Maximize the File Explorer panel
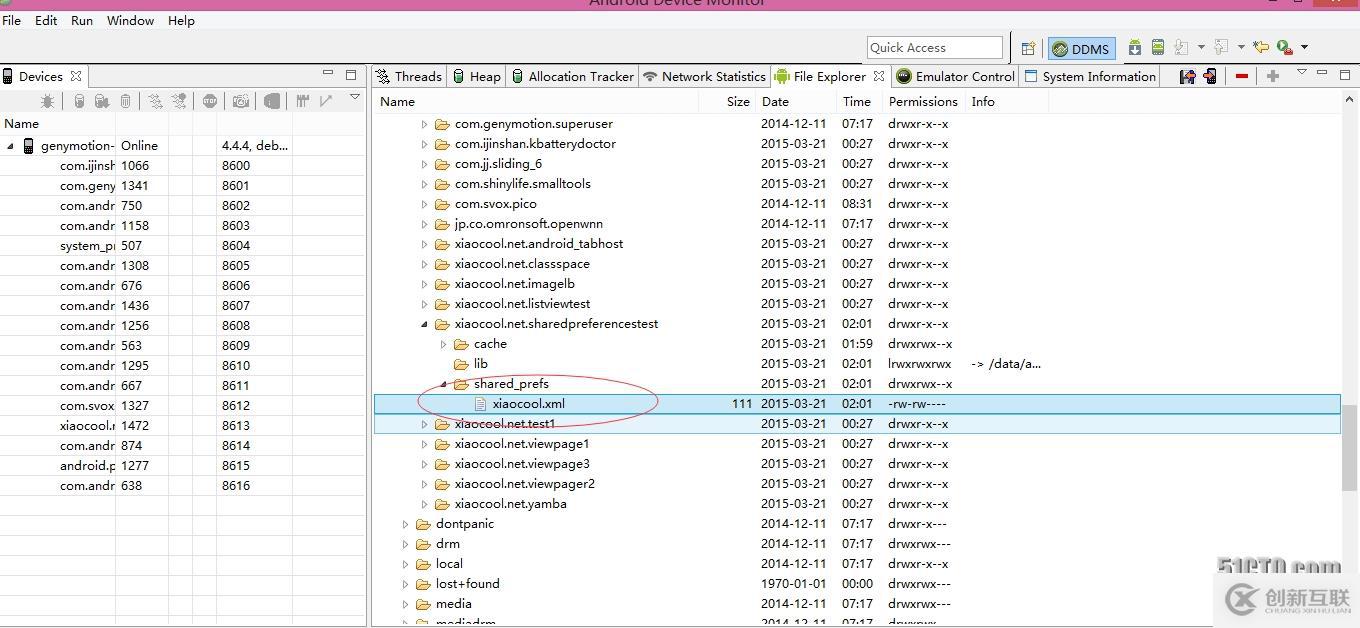1360x628 pixels. point(1345,75)
